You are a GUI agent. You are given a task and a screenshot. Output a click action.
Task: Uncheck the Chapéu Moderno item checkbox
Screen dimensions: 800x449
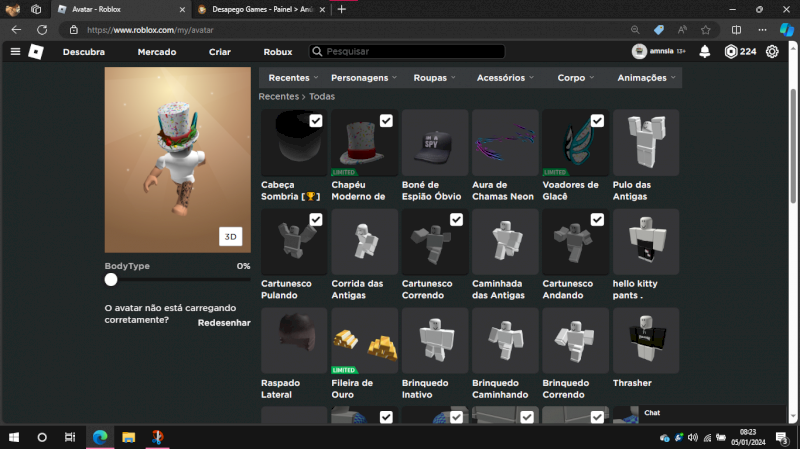click(x=386, y=121)
